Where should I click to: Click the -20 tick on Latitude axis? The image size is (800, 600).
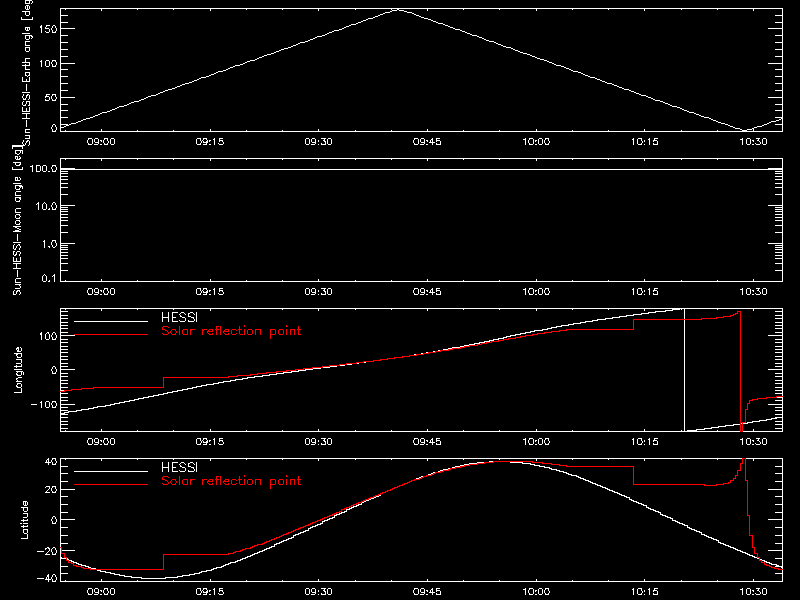[47, 551]
